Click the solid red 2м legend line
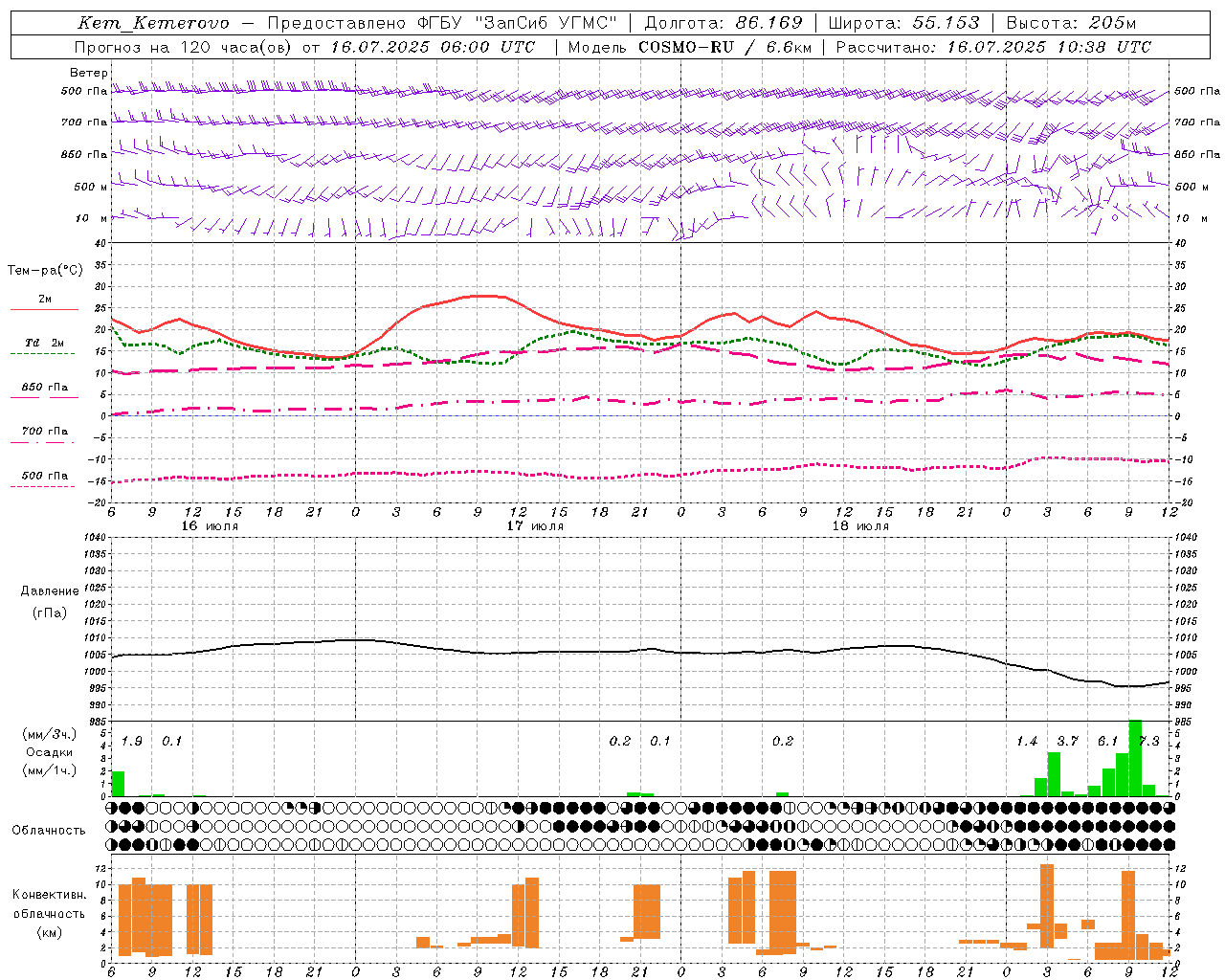The width and height of the screenshot is (1225, 980). click(x=44, y=309)
